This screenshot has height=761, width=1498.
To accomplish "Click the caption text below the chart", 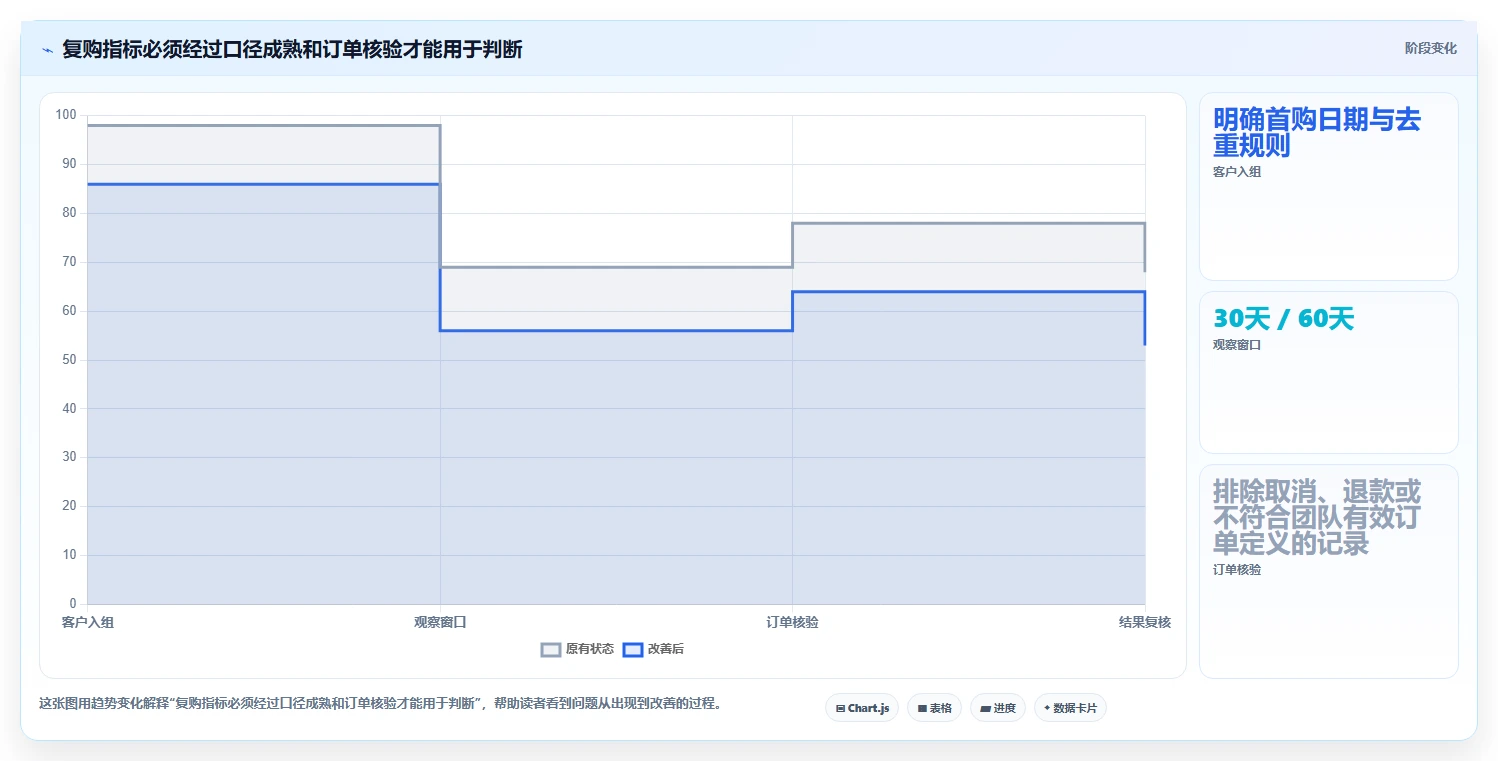I will point(380,703).
